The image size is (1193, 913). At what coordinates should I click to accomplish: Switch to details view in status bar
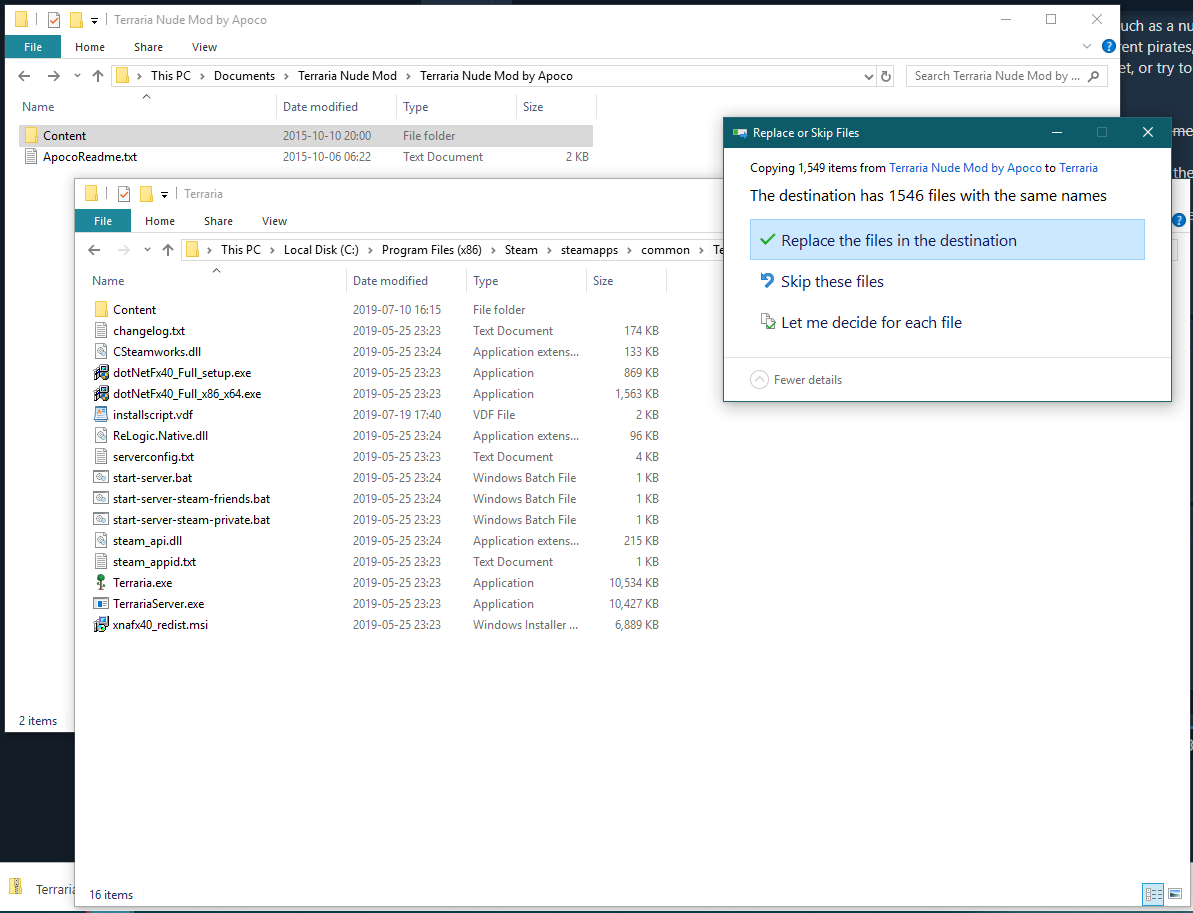(x=1152, y=894)
